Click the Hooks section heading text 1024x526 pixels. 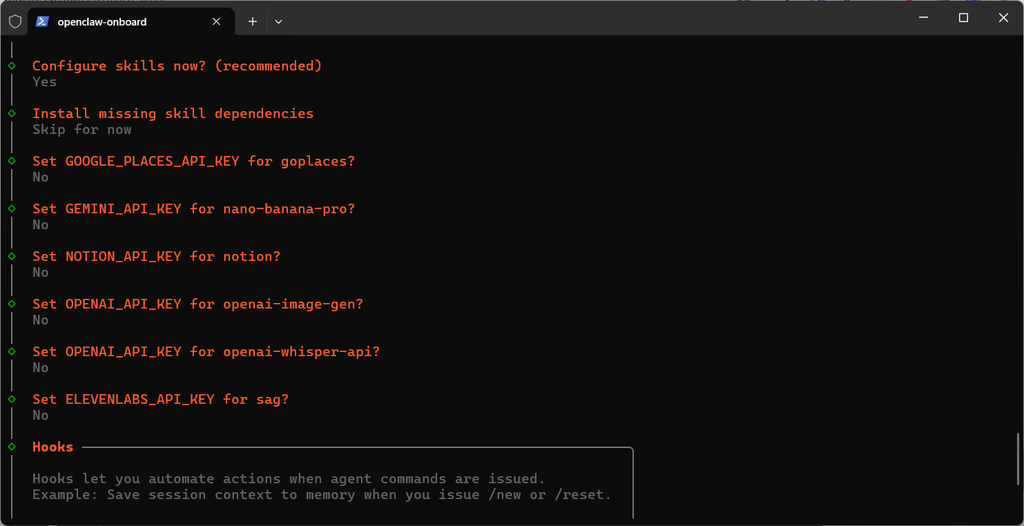pos(53,447)
